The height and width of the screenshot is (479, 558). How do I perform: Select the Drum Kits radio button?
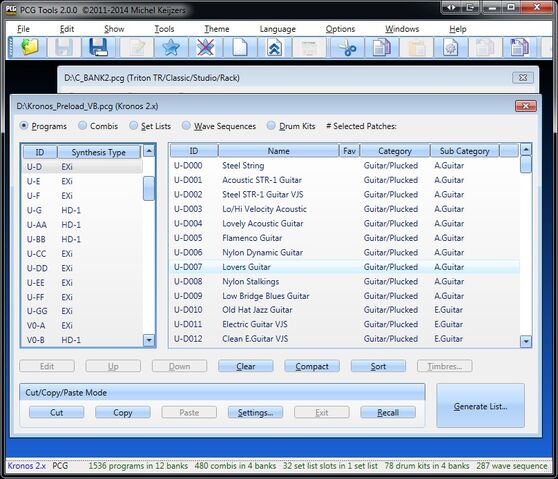pyautogui.click(x=271, y=125)
